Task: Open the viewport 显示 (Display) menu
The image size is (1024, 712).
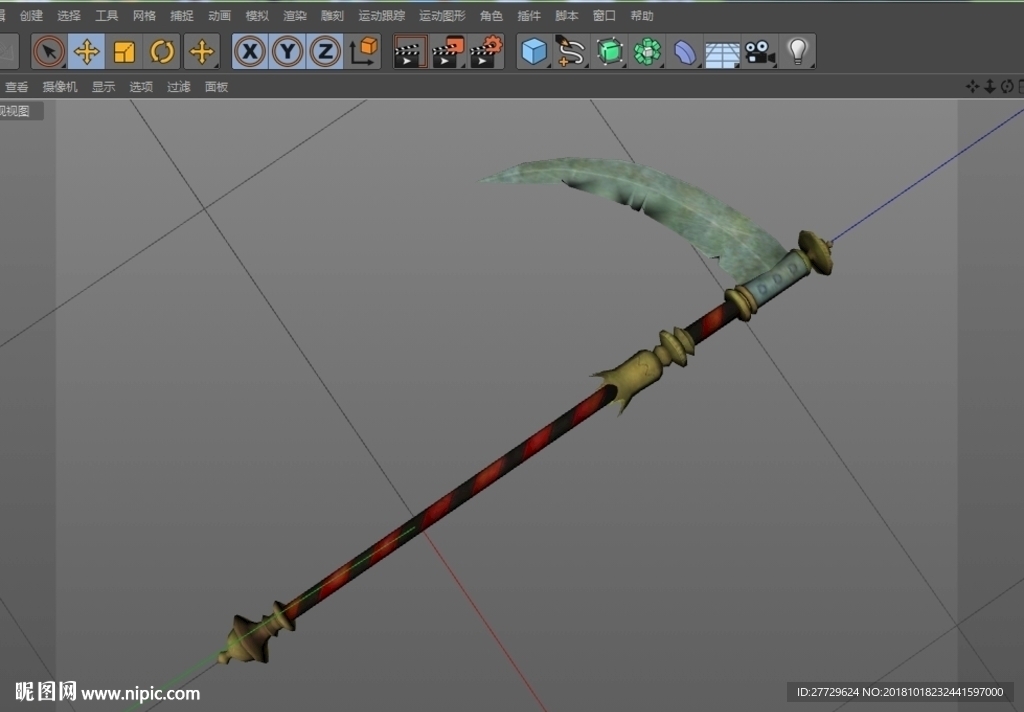Action: (x=103, y=87)
